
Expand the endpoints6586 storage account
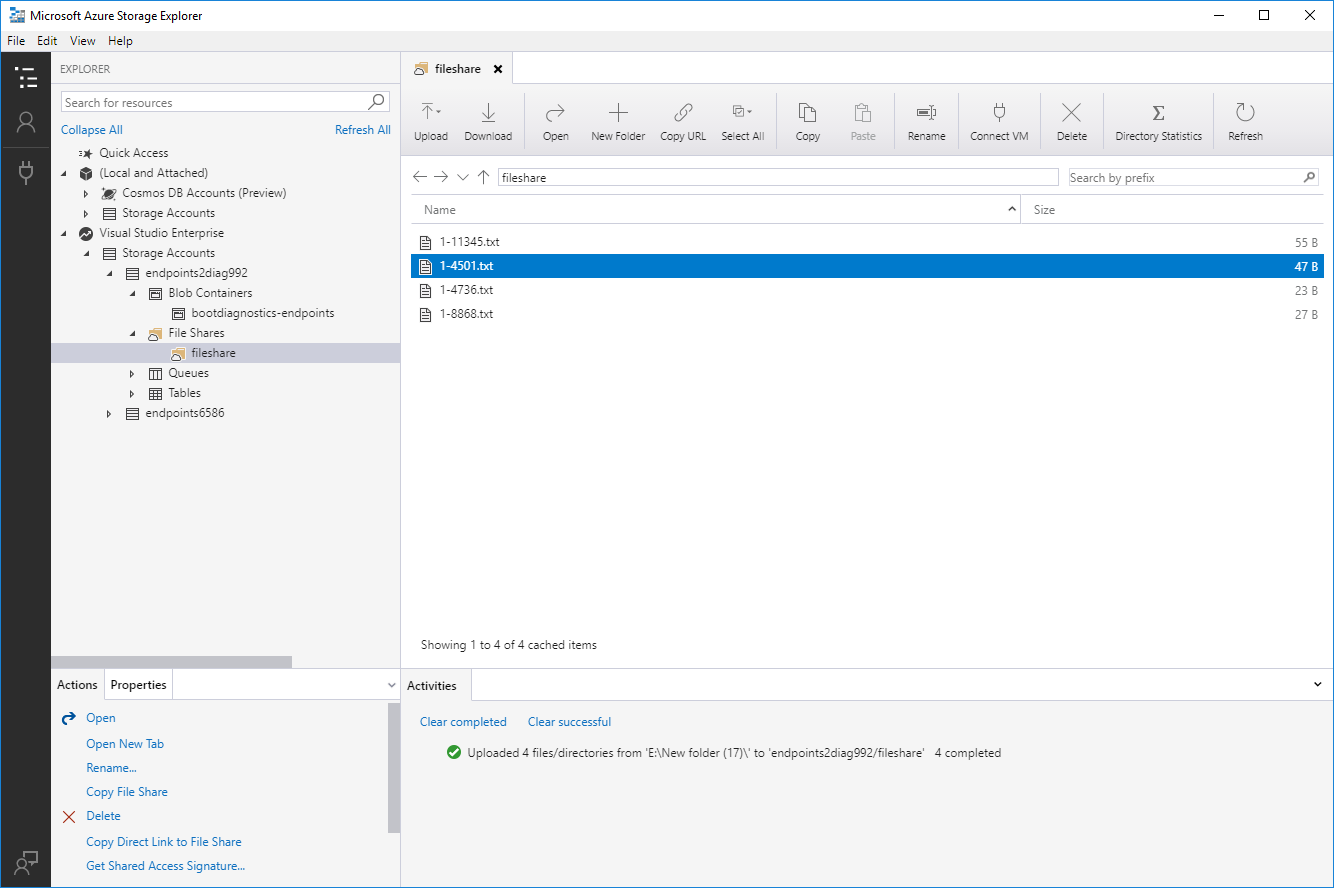110,413
